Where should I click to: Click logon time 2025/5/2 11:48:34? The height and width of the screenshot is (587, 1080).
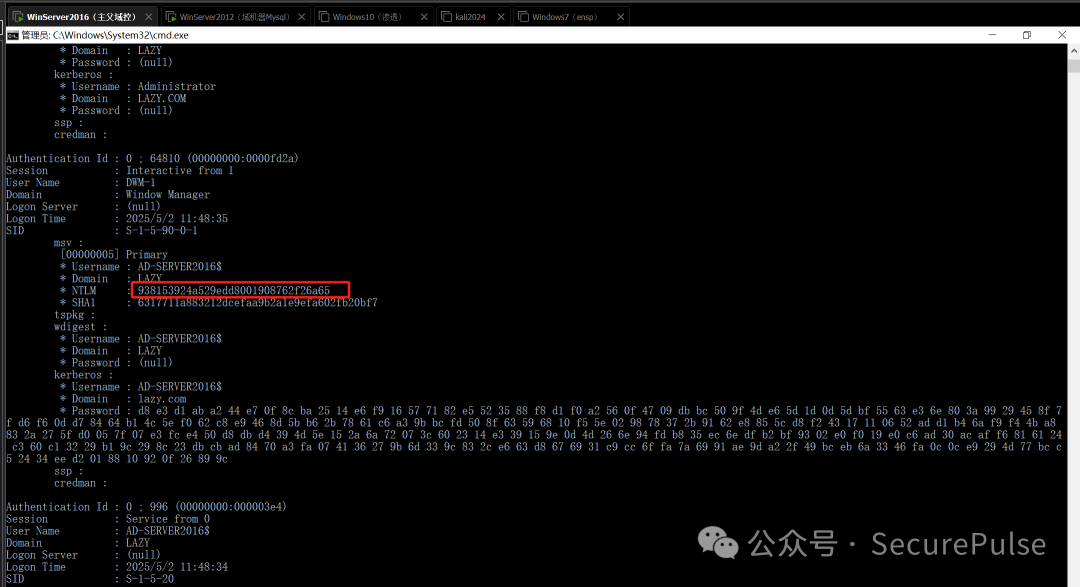click(177, 567)
